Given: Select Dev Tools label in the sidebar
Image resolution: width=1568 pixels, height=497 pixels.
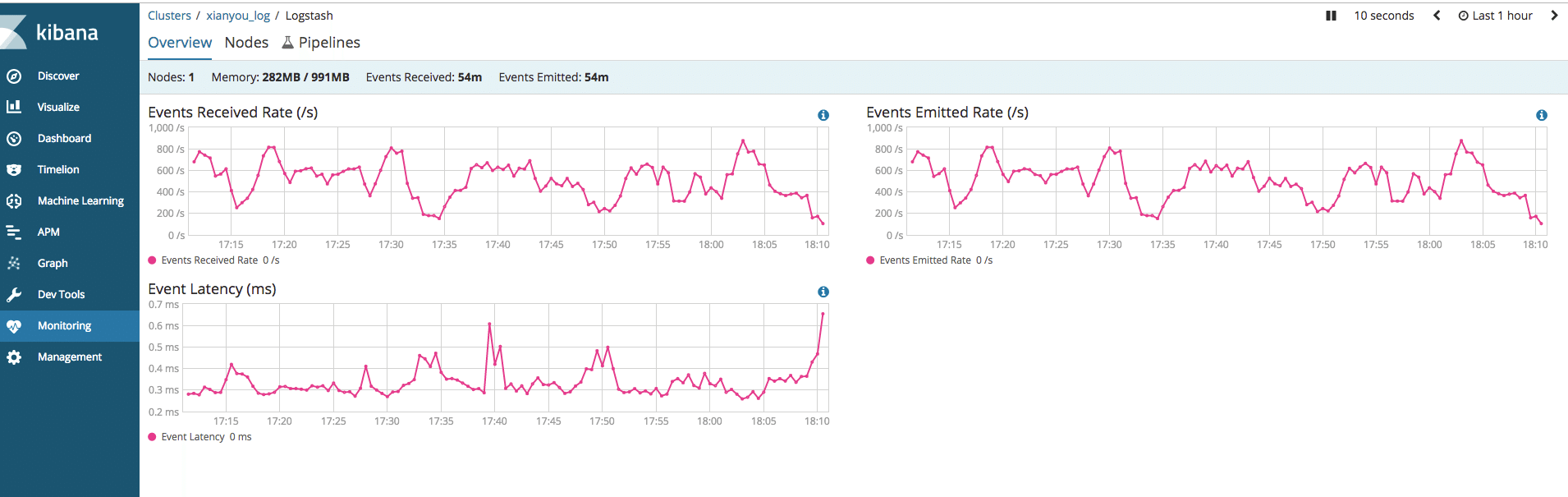Looking at the screenshot, I should 61,295.
